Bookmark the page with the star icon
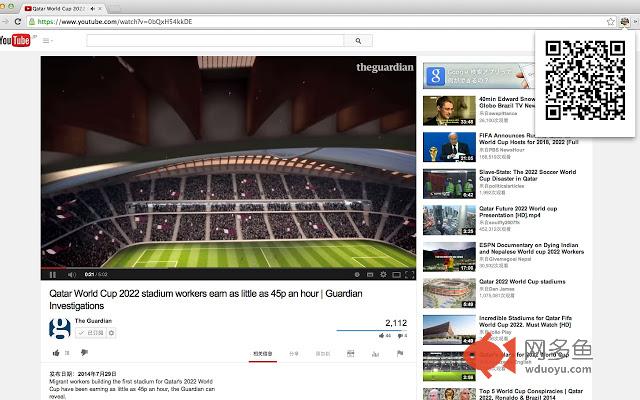This screenshot has height=400, width=640. pyautogui.click(x=611, y=22)
